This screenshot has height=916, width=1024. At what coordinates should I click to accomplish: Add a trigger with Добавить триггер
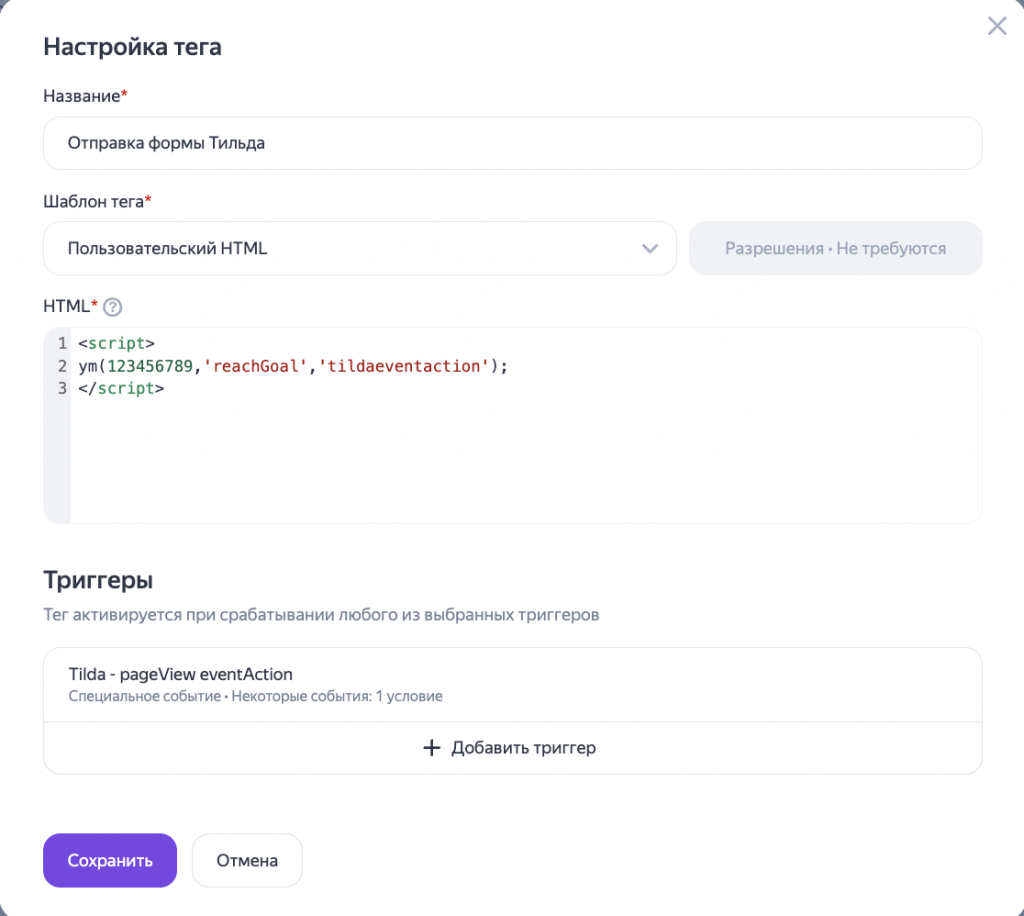(513, 748)
